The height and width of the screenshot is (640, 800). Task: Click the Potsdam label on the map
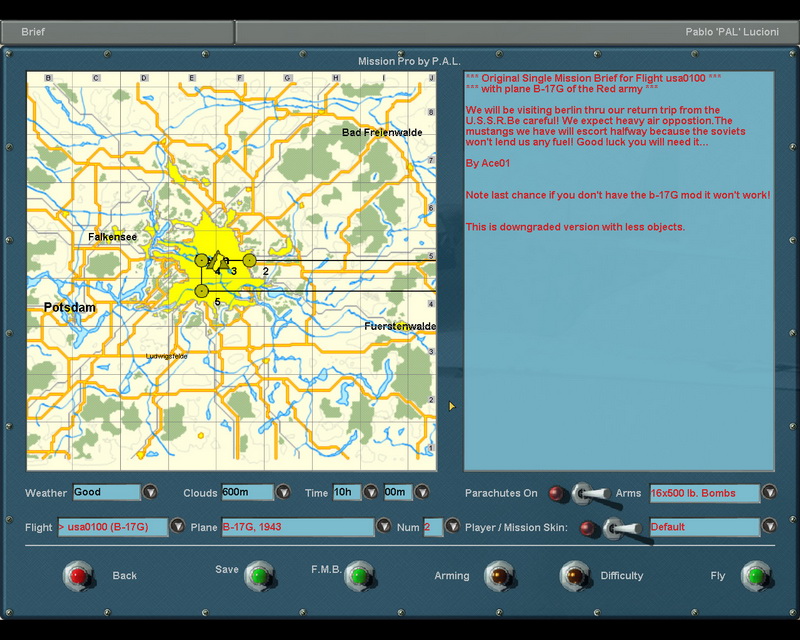point(69,307)
